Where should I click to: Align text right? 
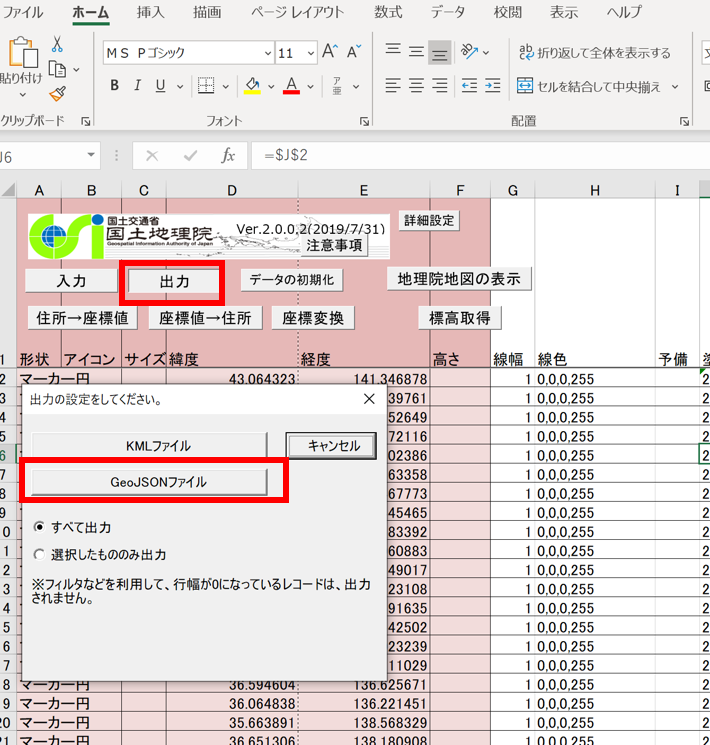click(440, 86)
